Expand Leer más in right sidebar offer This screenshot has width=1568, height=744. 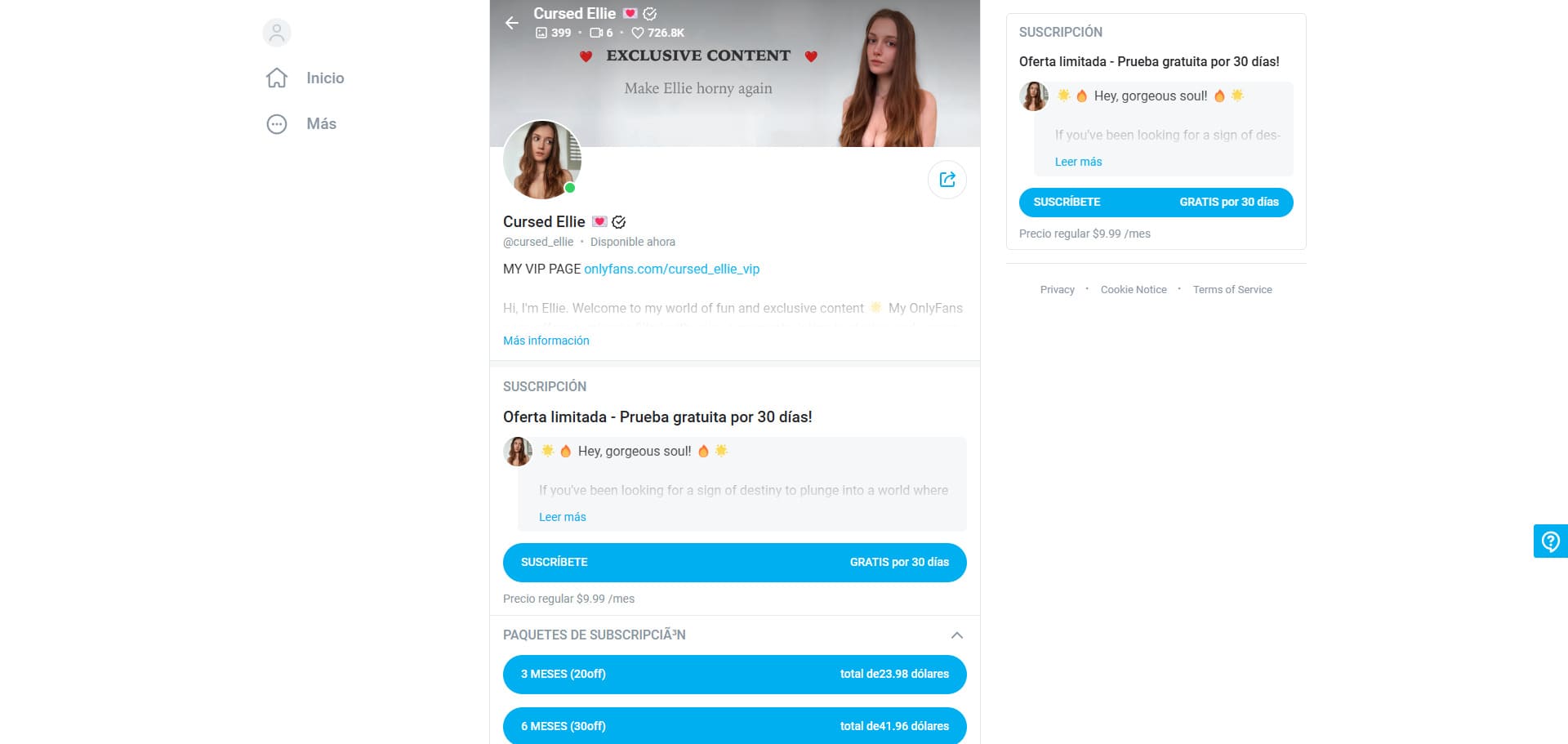point(1078,162)
